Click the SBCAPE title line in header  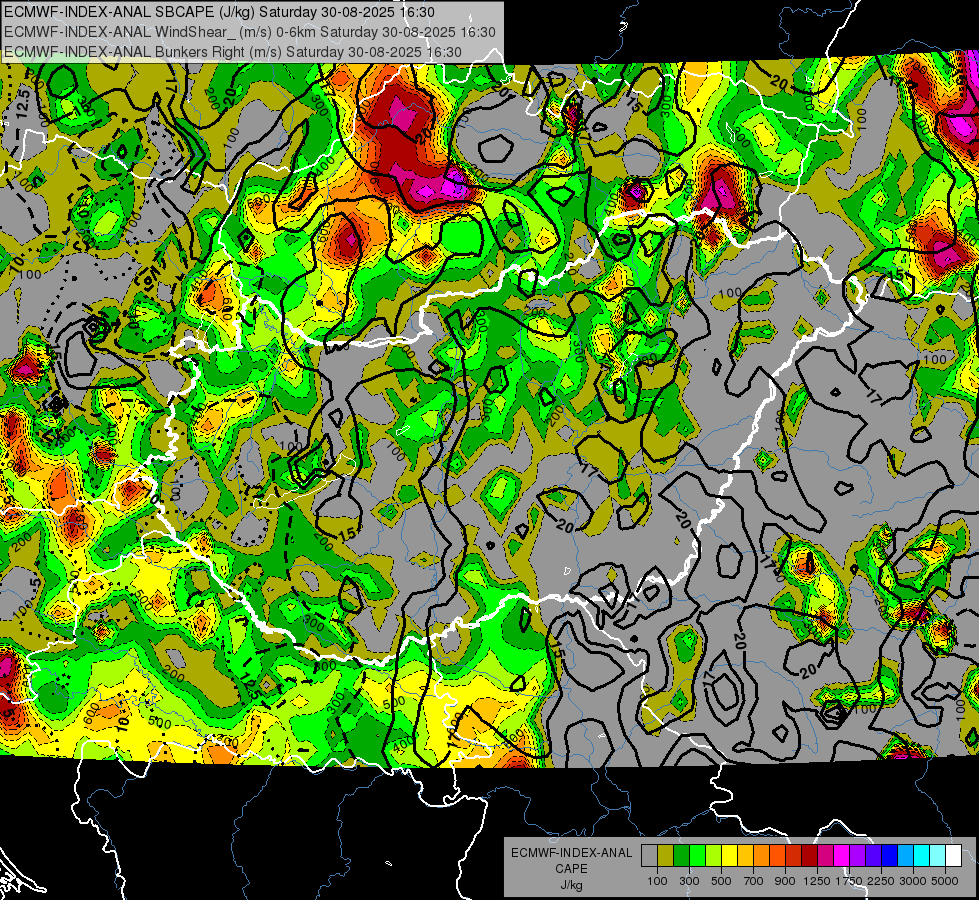click(219, 12)
